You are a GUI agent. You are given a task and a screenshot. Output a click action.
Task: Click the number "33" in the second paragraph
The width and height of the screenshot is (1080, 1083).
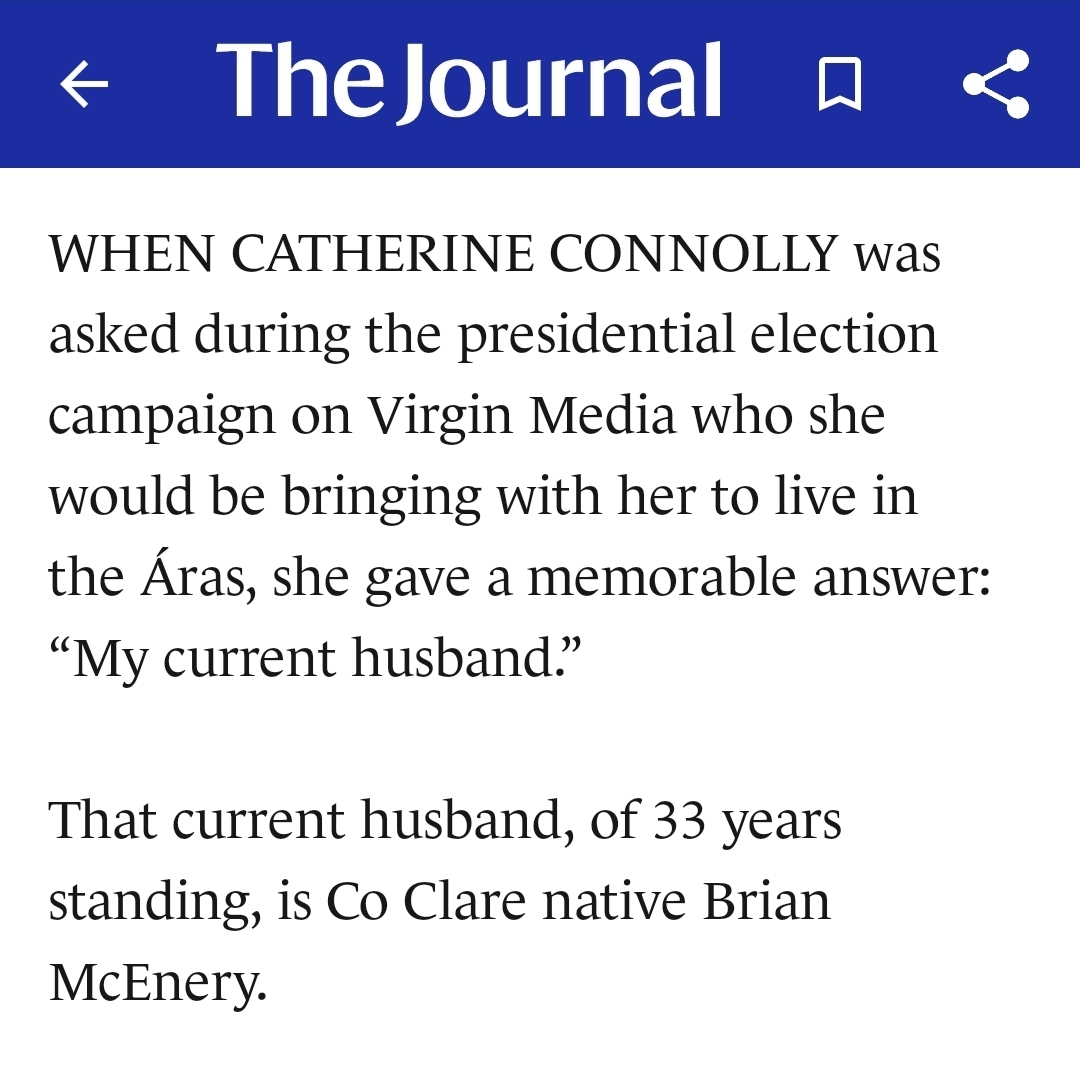pyautogui.click(x=679, y=820)
